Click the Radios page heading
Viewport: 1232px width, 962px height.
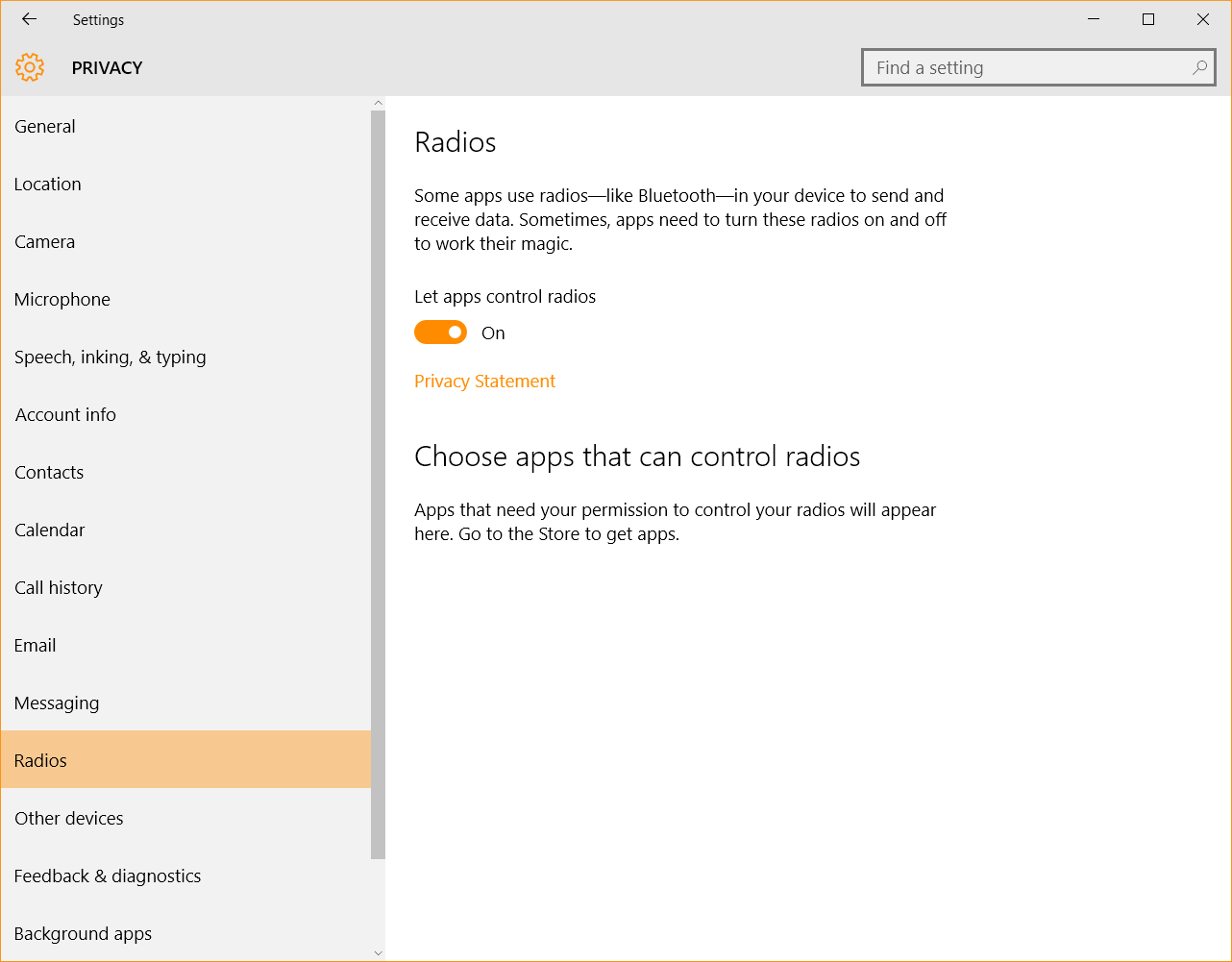pyautogui.click(x=456, y=142)
